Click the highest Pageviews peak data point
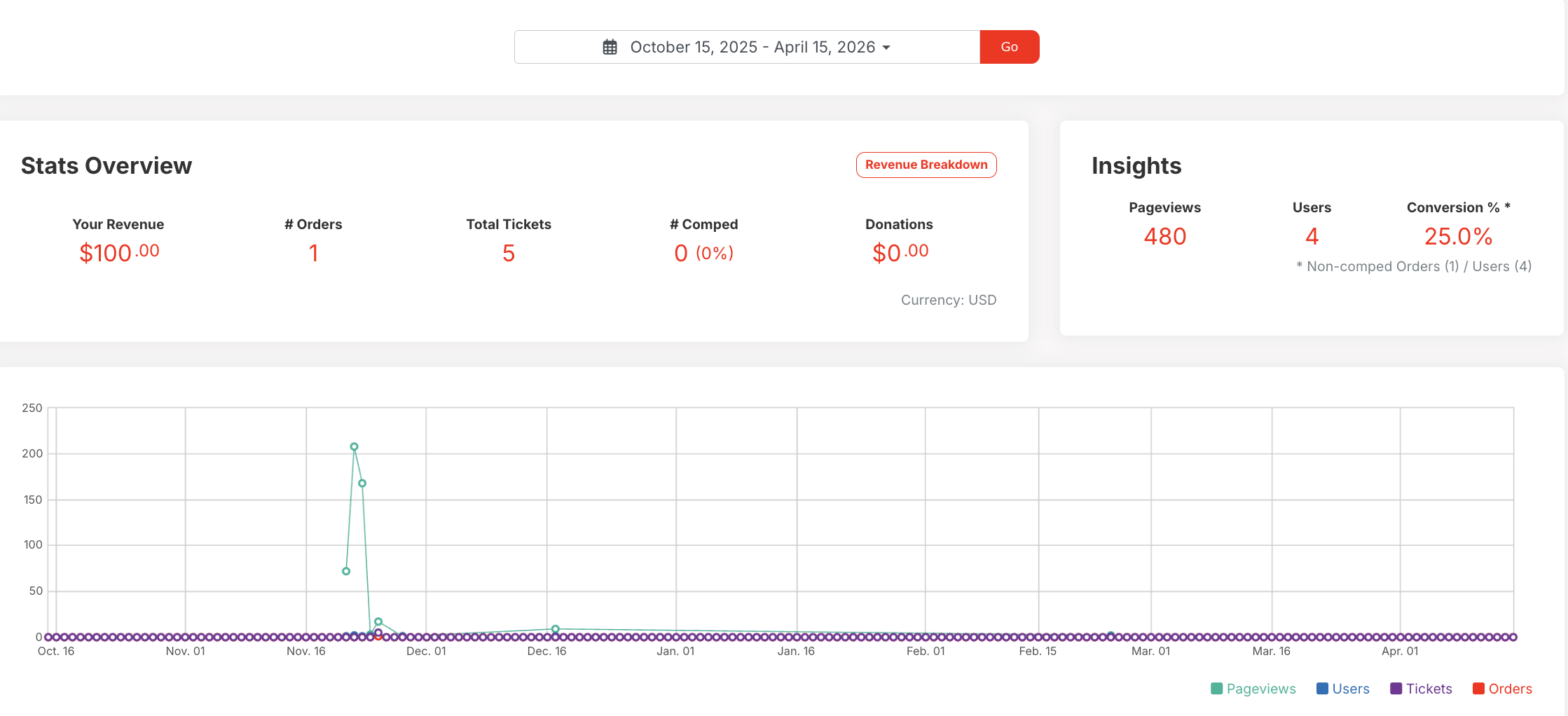The height and width of the screenshot is (716, 1568). (x=355, y=447)
